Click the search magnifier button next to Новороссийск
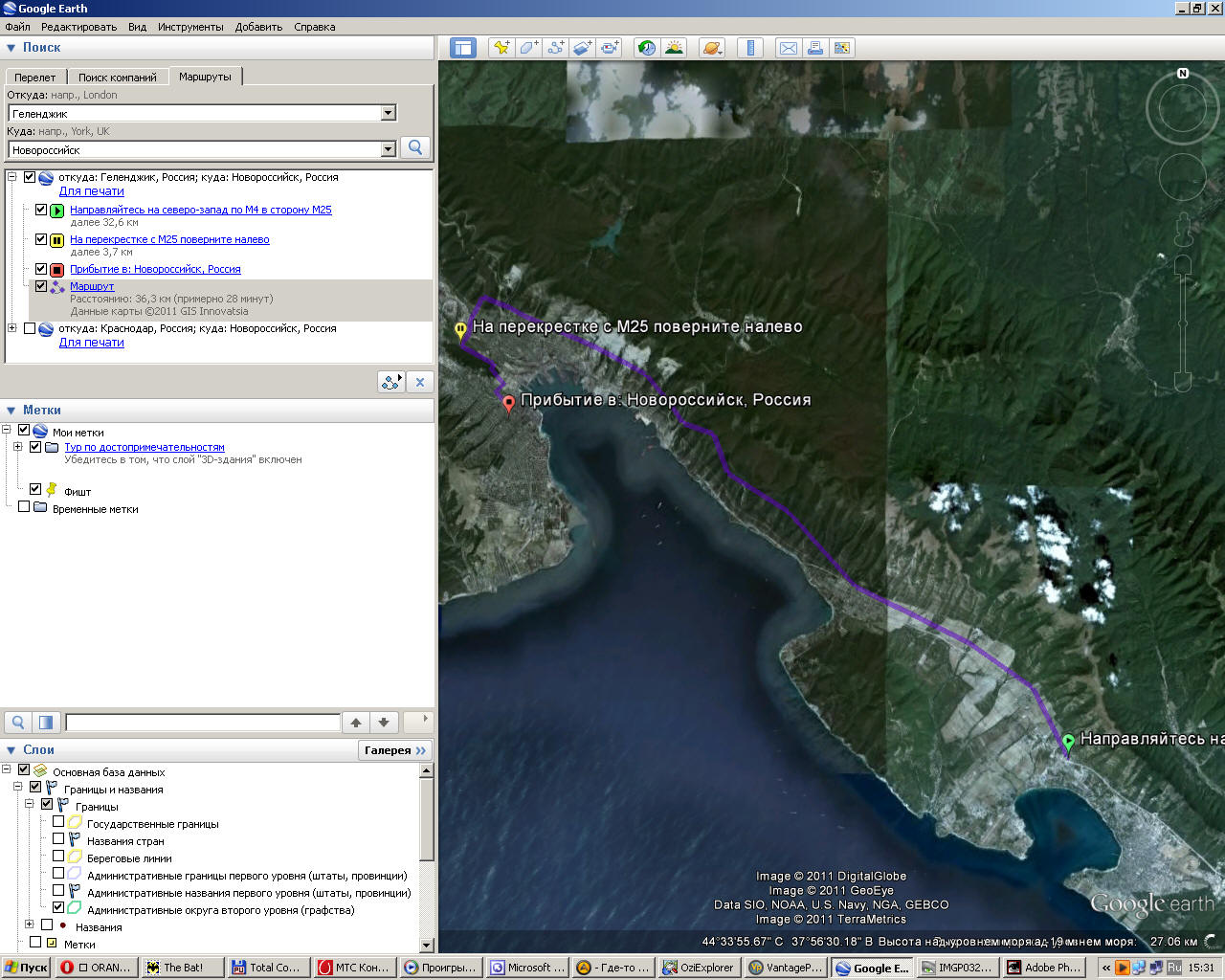1225x980 pixels. [415, 147]
